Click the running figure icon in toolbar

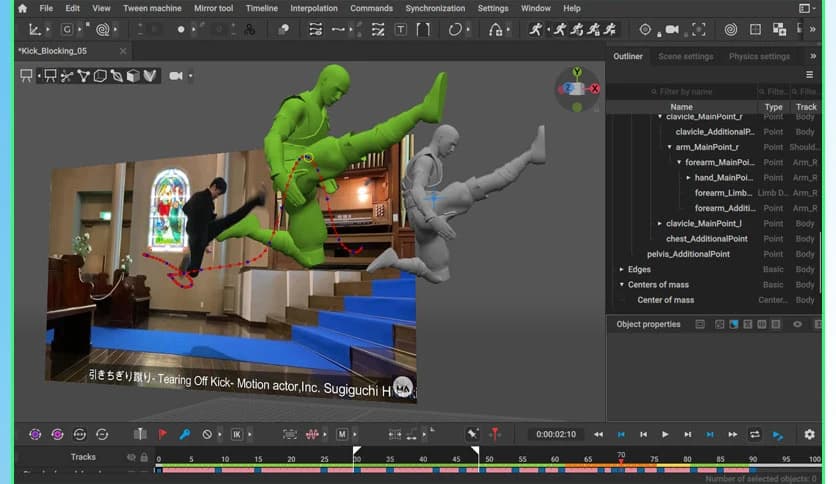tap(537, 30)
